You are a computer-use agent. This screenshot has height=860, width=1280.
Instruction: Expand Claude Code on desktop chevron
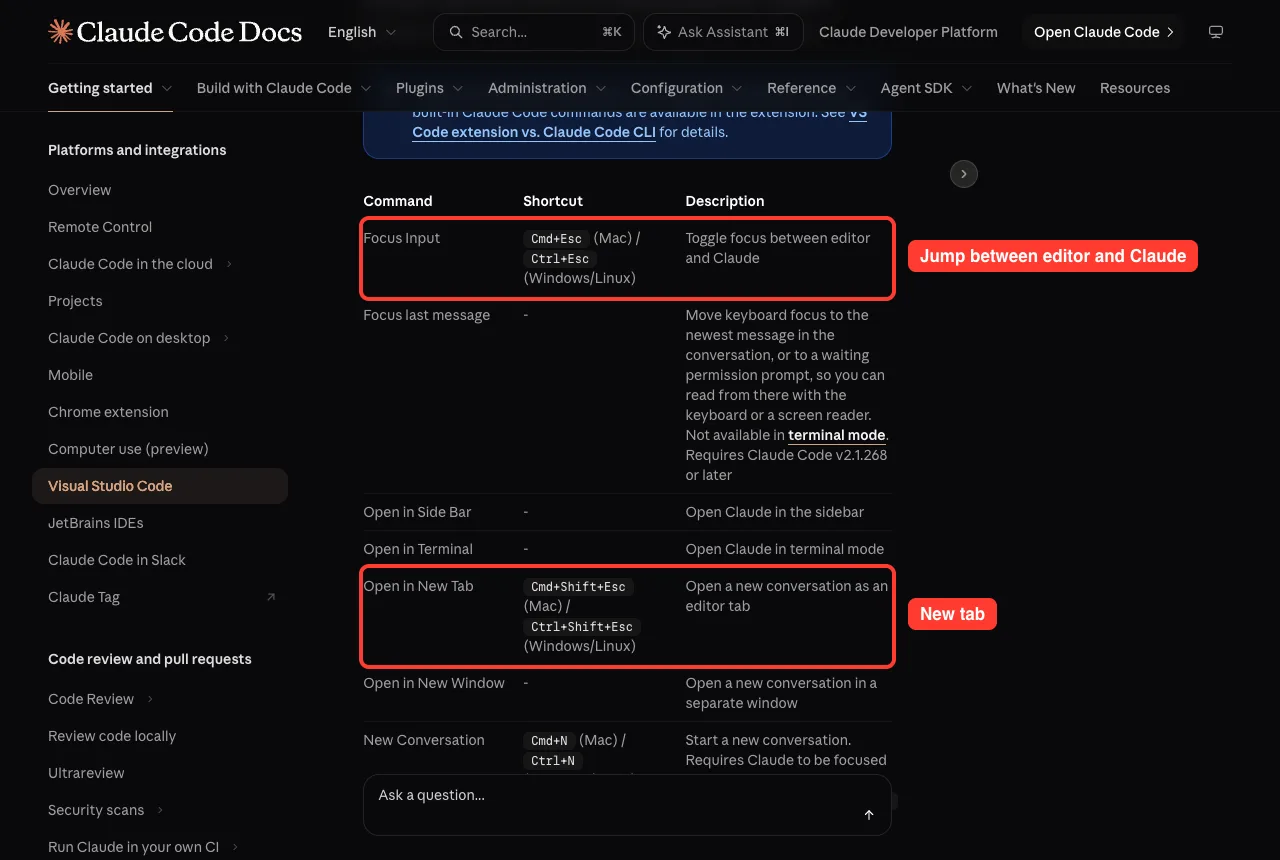(227, 338)
